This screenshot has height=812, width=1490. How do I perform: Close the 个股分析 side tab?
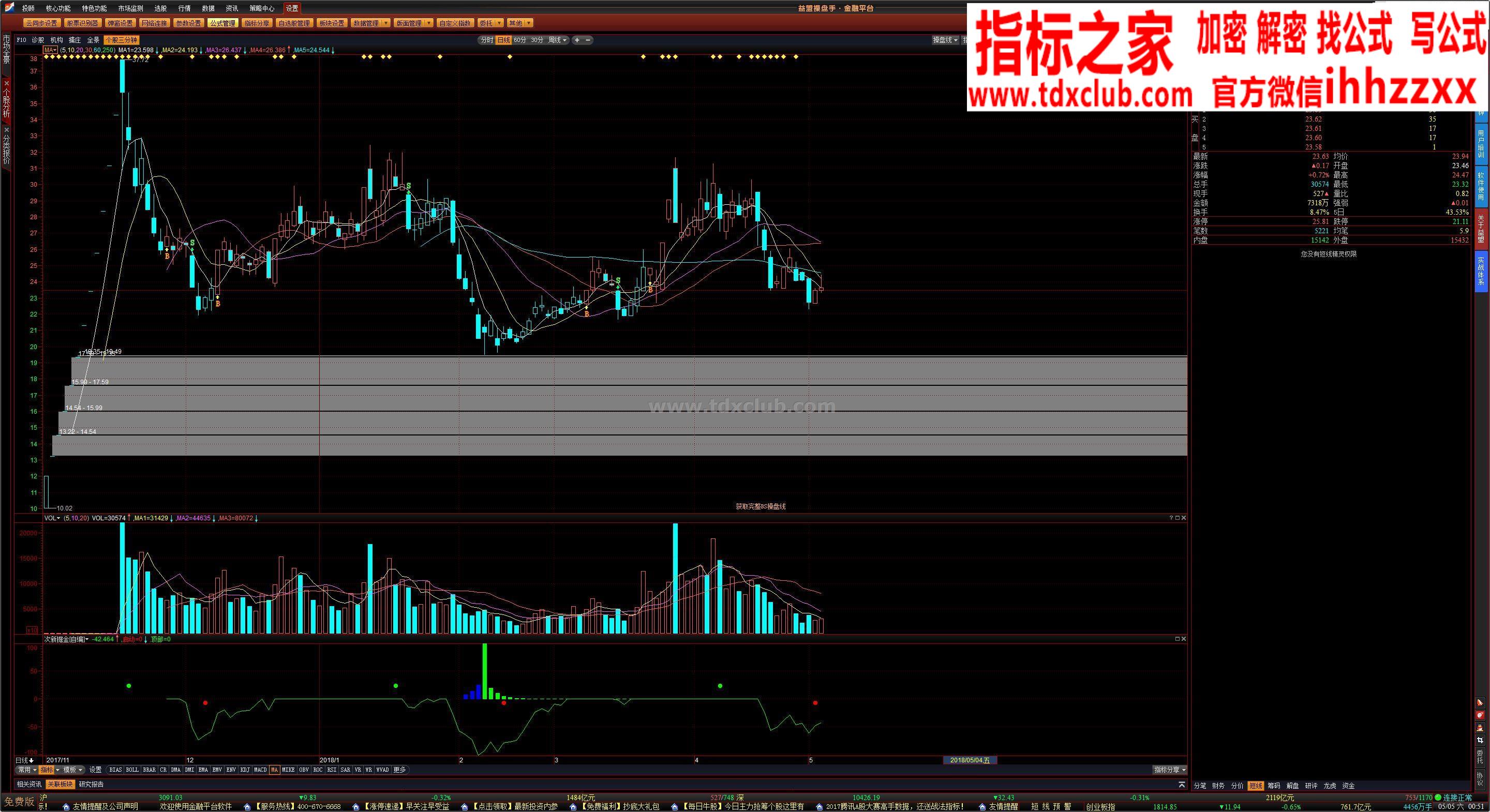[x=6, y=83]
